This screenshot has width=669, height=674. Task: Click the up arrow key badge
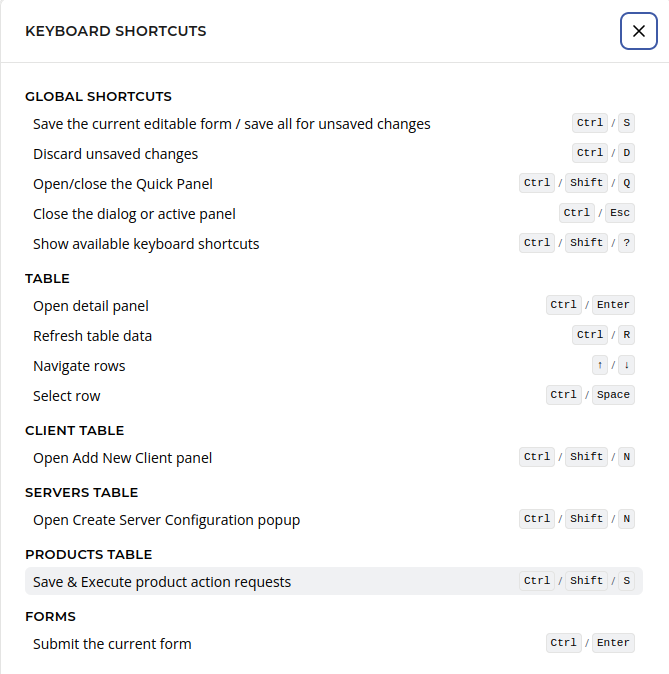(600, 365)
